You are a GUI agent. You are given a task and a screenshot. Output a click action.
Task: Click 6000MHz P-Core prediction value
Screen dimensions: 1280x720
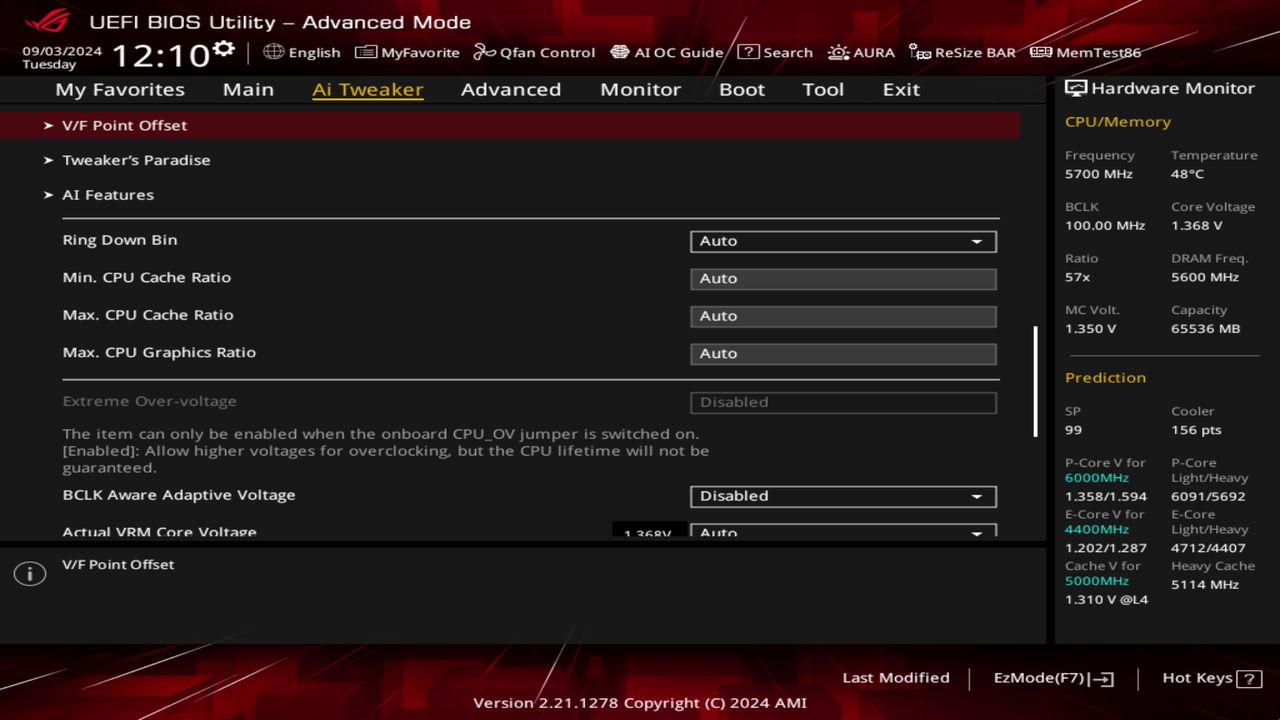1097,478
